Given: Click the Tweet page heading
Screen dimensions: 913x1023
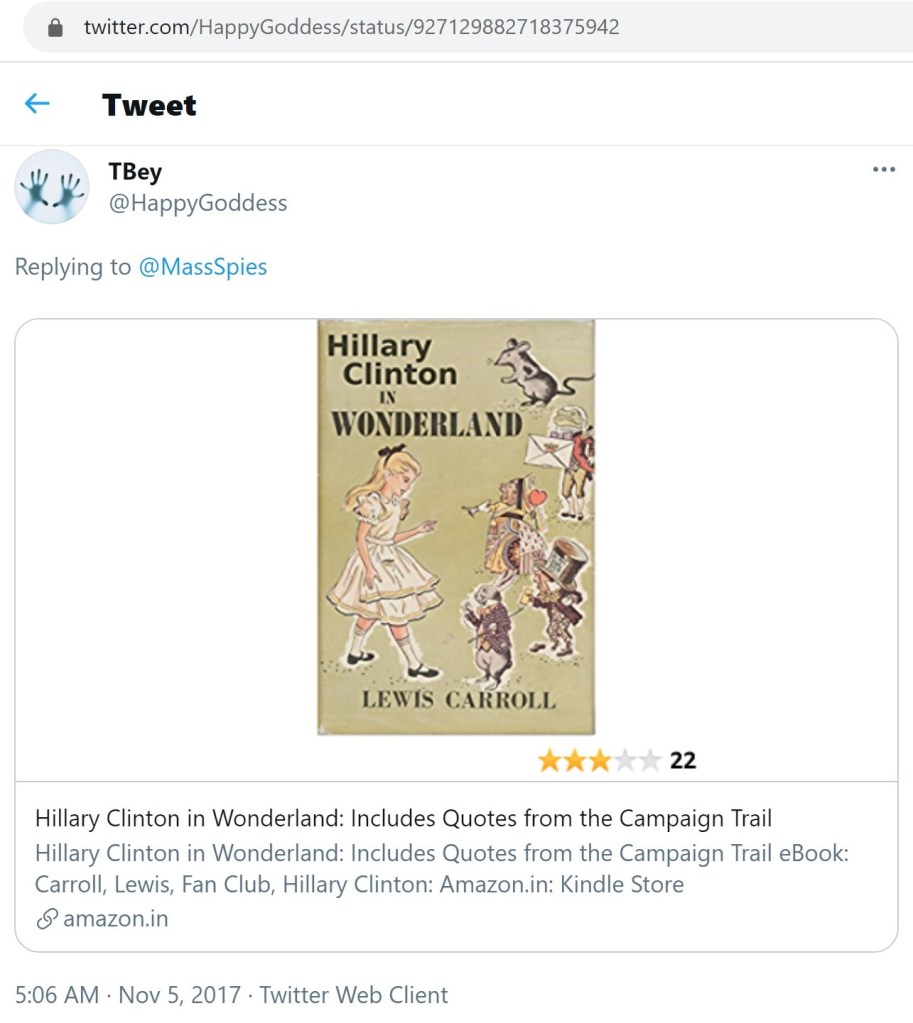Looking at the screenshot, I should click(149, 104).
